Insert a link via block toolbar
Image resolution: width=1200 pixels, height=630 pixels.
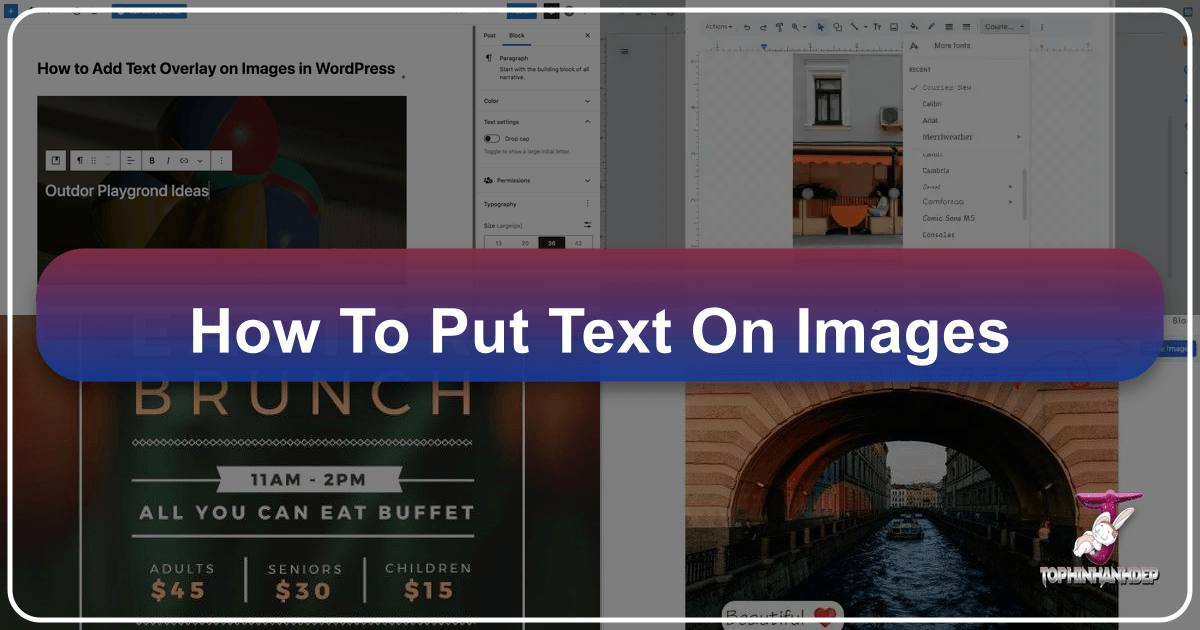[x=184, y=160]
